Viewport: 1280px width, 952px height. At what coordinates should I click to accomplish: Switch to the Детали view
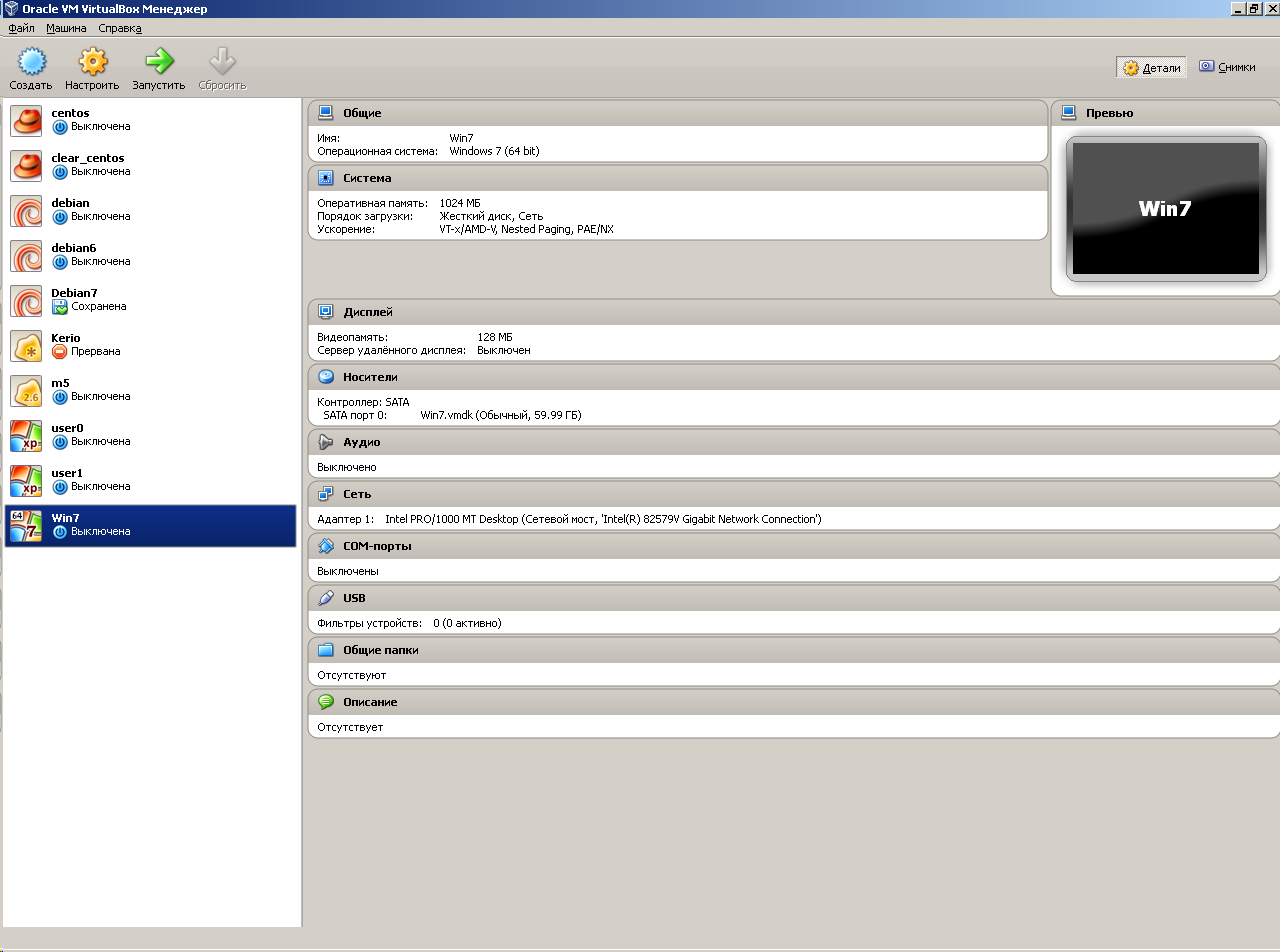(x=1152, y=67)
